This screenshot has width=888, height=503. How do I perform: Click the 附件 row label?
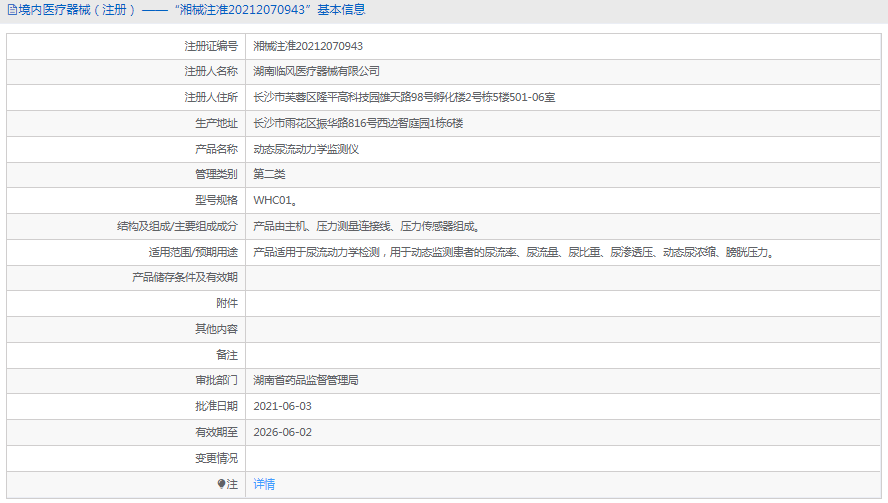coord(227,304)
